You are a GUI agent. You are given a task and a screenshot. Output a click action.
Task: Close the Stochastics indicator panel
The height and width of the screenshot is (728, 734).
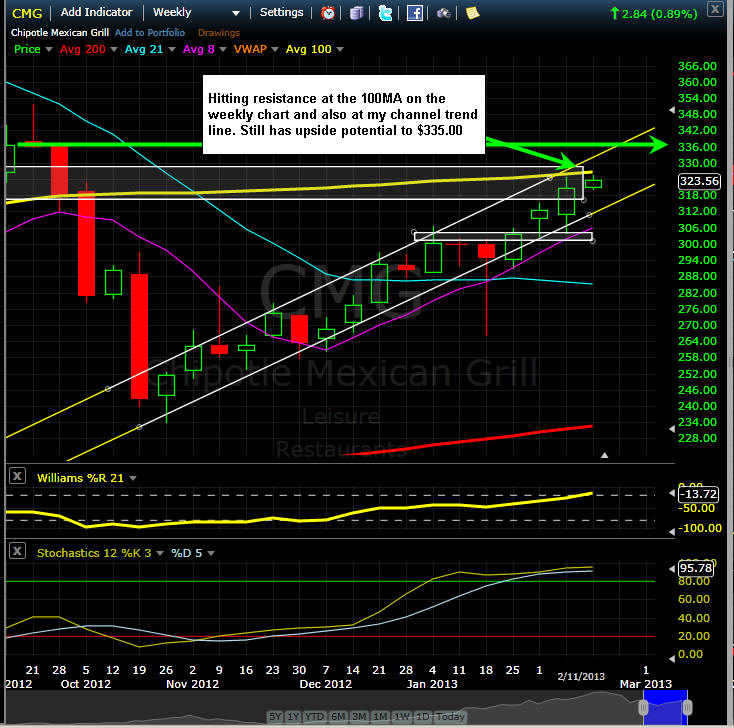pos(17,551)
